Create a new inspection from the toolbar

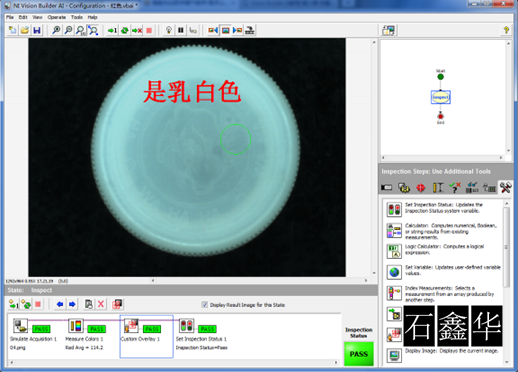click(13, 30)
